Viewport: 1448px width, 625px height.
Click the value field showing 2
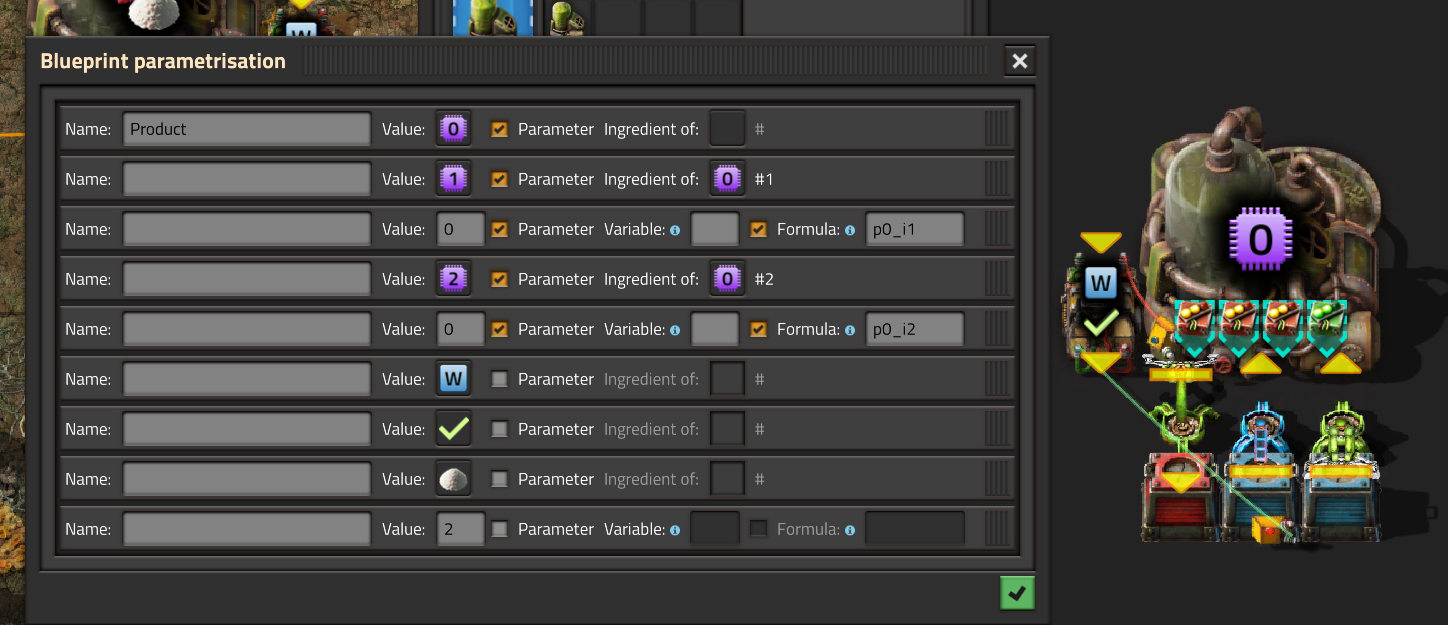click(x=461, y=529)
